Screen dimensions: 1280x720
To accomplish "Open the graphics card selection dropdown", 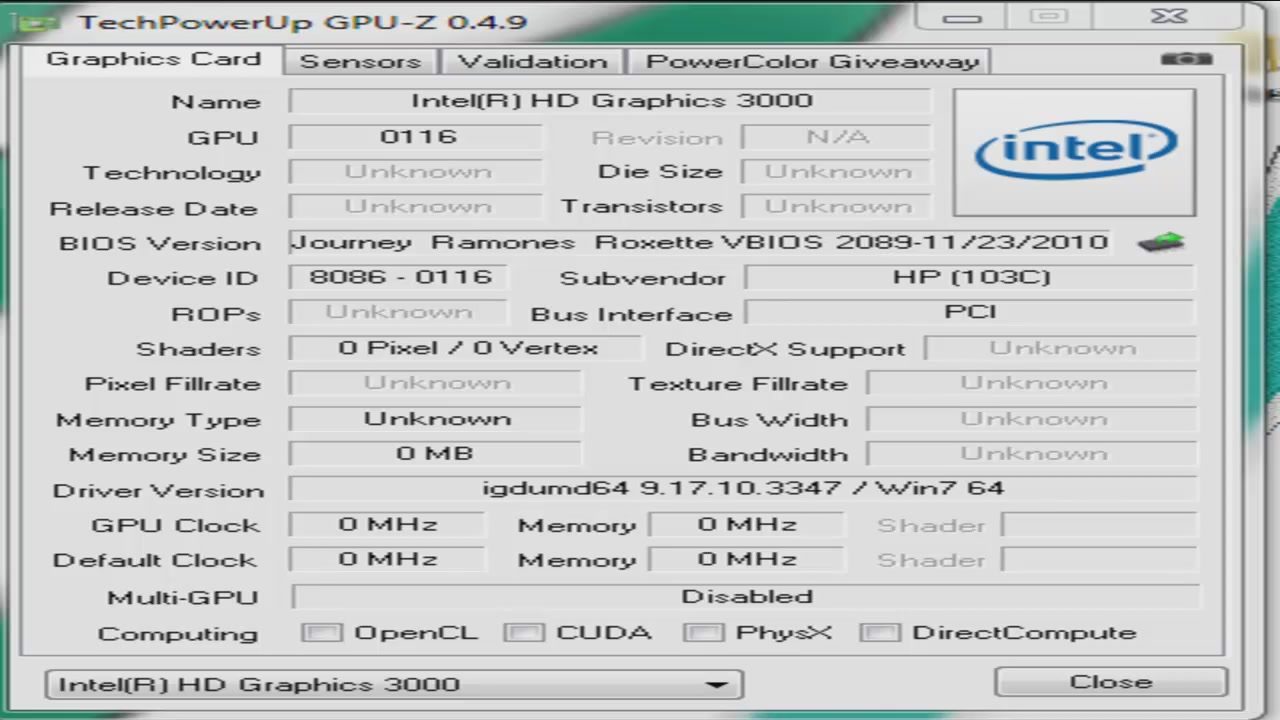I will coord(394,685).
